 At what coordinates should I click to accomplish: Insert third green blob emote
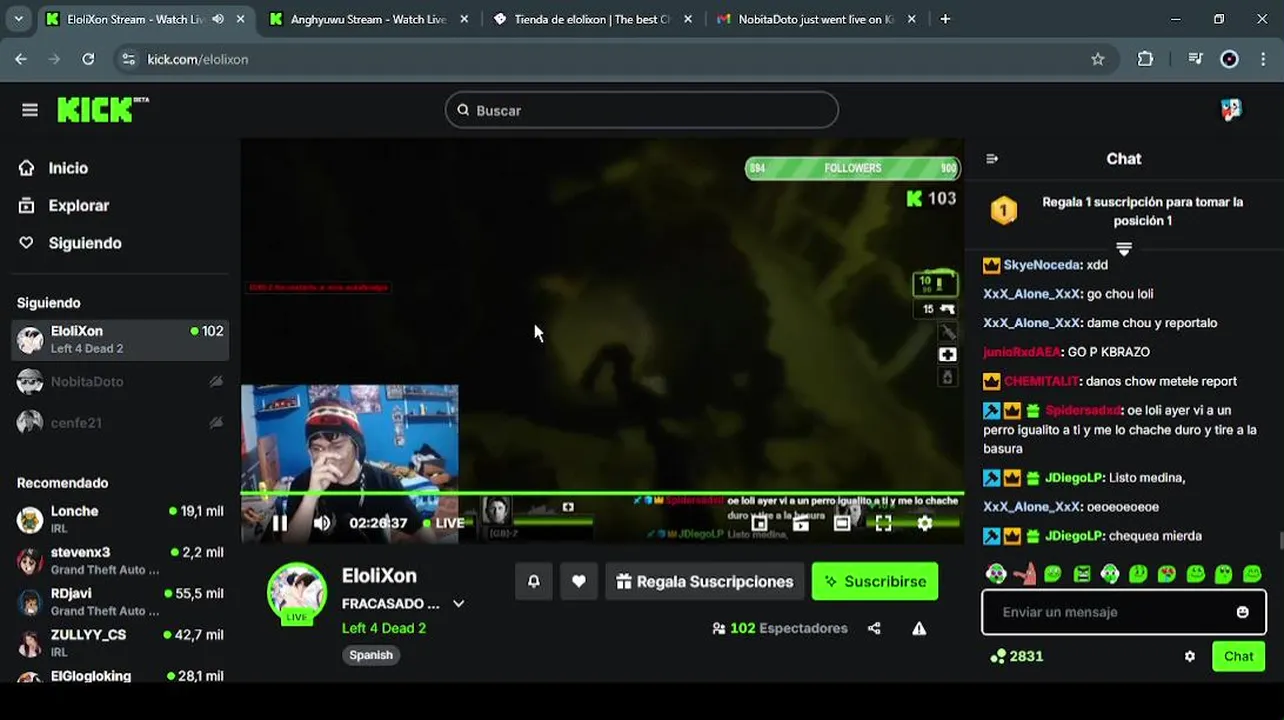(1052, 574)
